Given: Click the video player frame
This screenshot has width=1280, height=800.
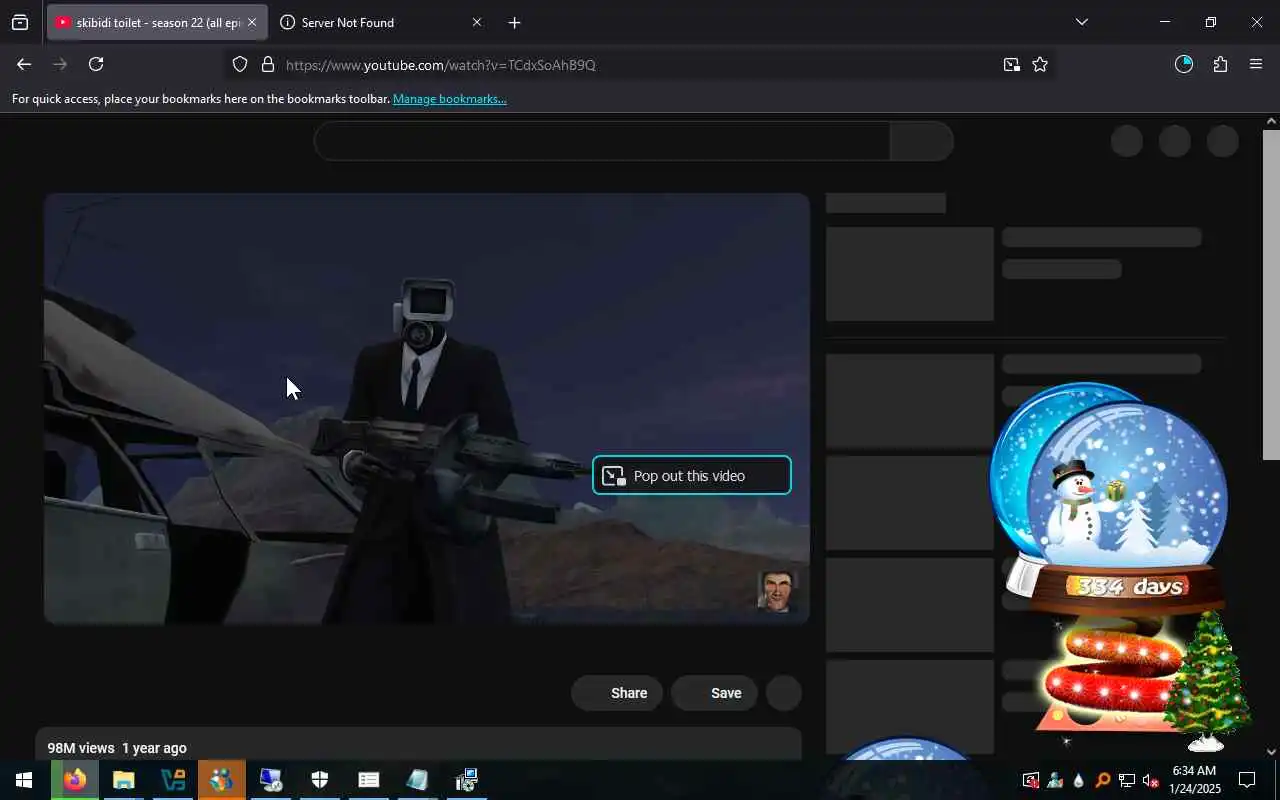Looking at the screenshot, I should (x=427, y=408).
